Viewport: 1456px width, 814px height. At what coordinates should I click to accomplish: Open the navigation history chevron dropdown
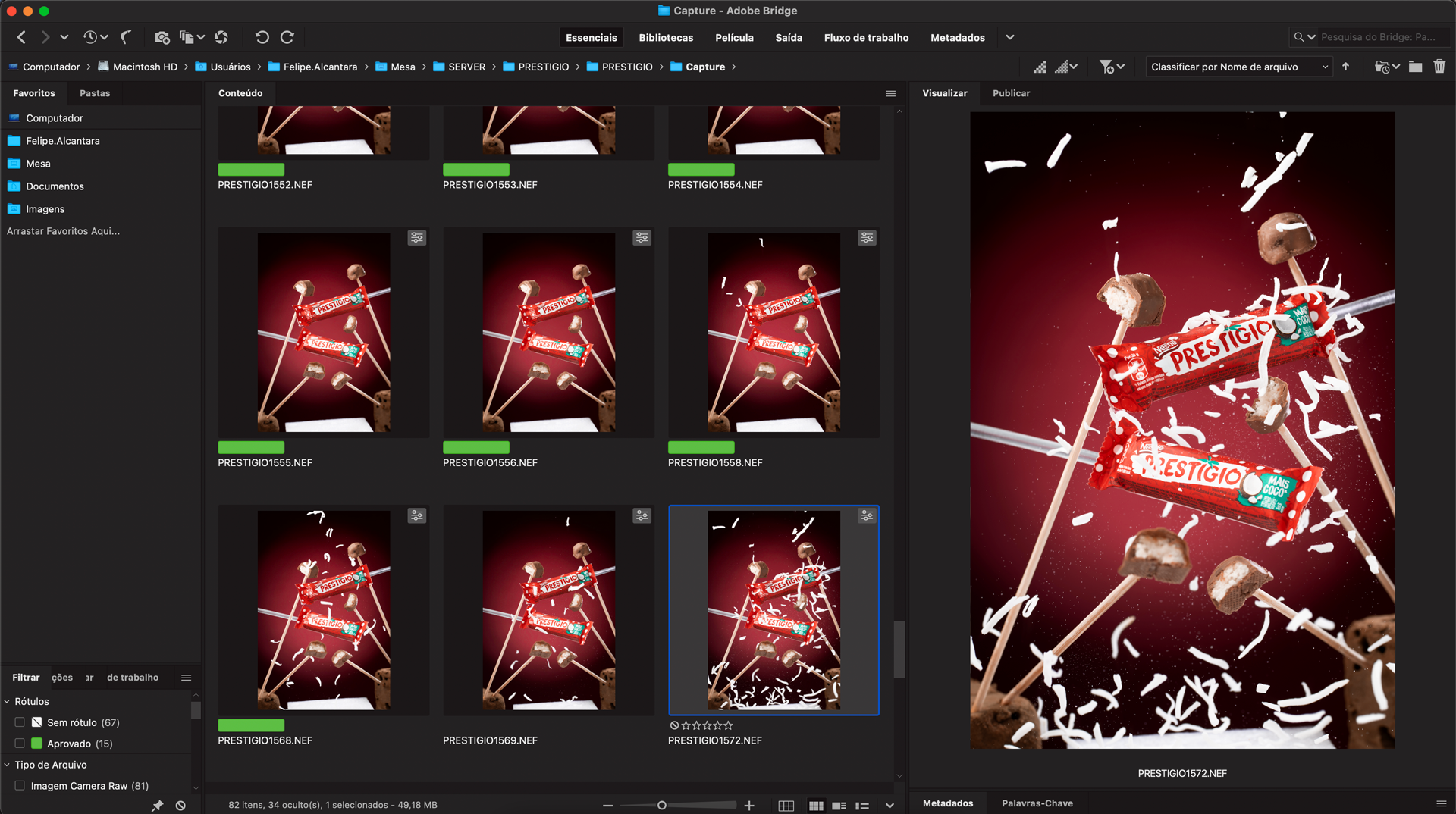(64, 37)
